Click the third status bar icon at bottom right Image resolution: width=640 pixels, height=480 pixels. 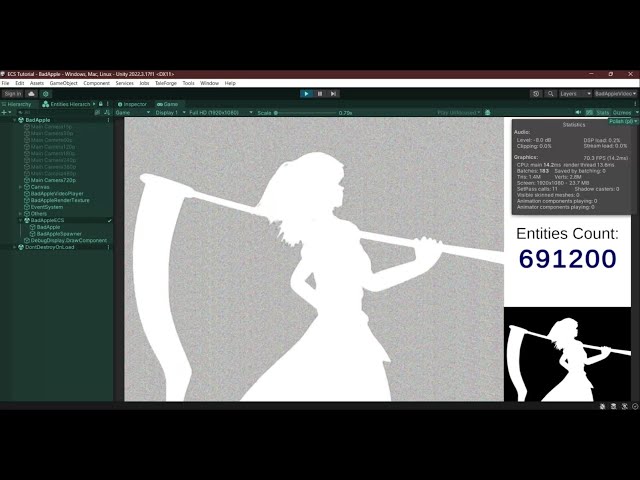pos(624,406)
